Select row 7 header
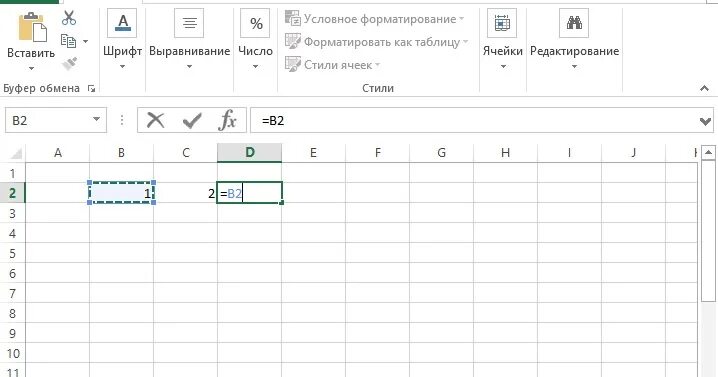The width and height of the screenshot is (718, 377). tap(12, 293)
